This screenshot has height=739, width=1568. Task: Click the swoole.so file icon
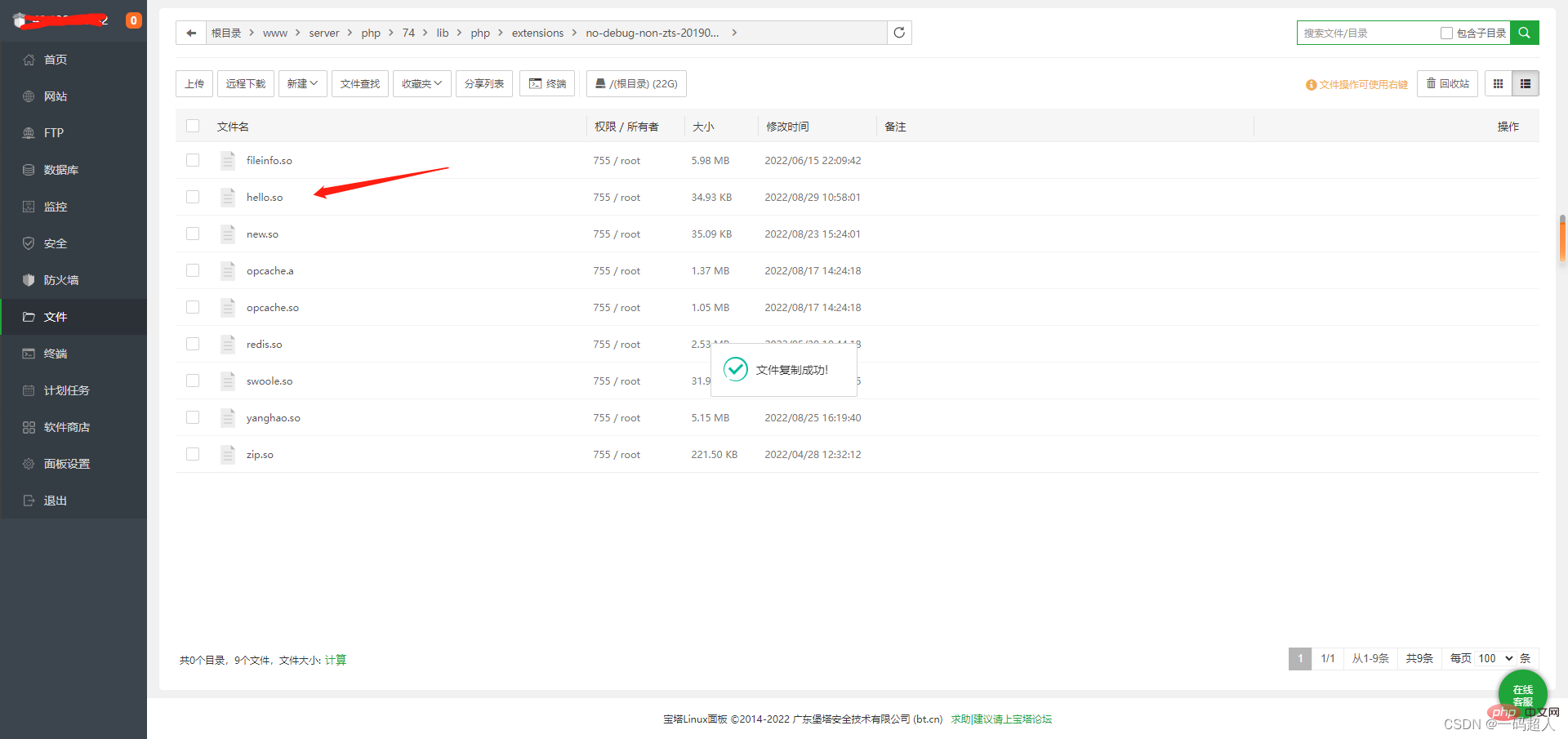[228, 381]
